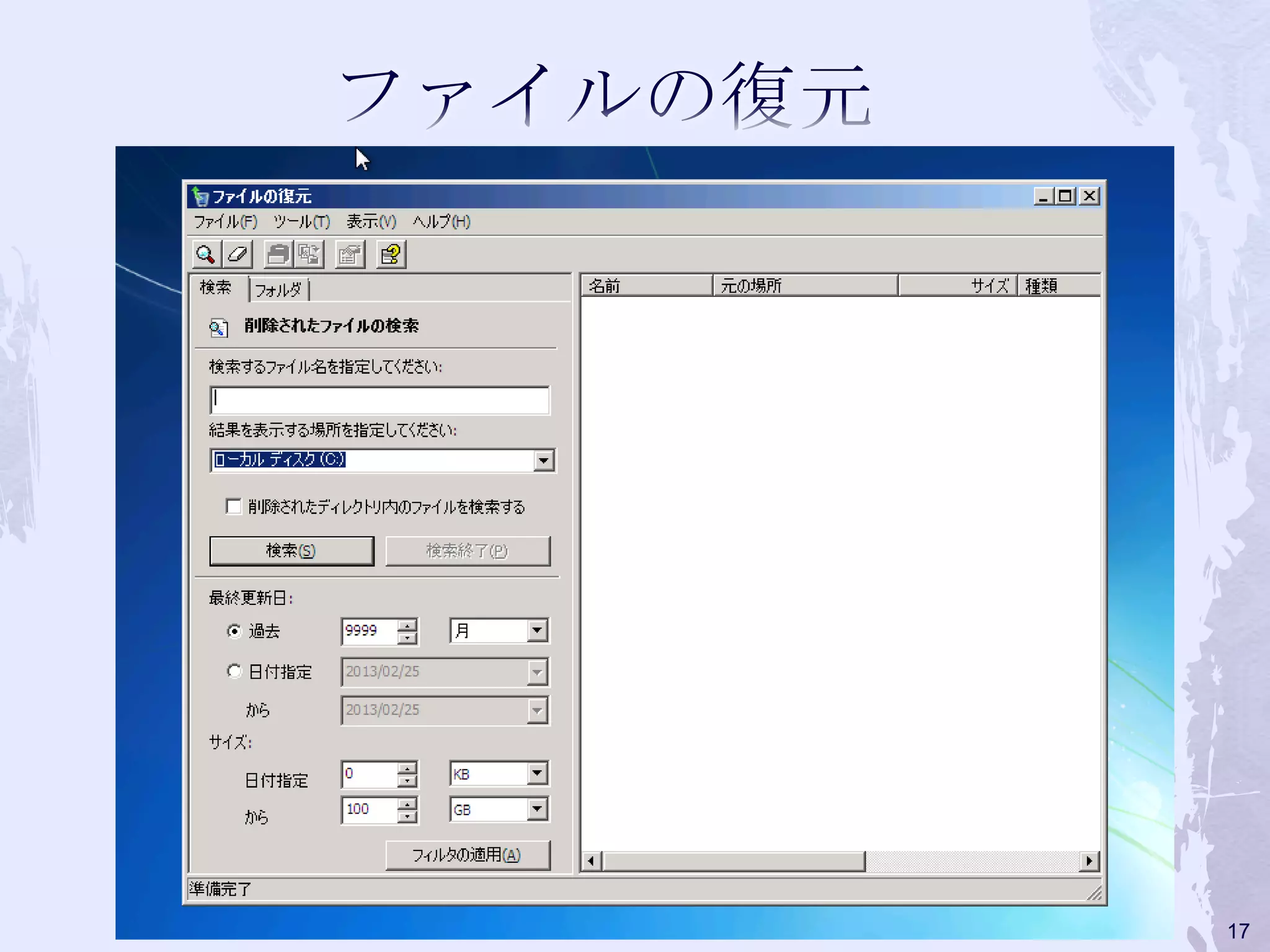
Task: Switch to the フォルダ tab
Action: [x=278, y=289]
